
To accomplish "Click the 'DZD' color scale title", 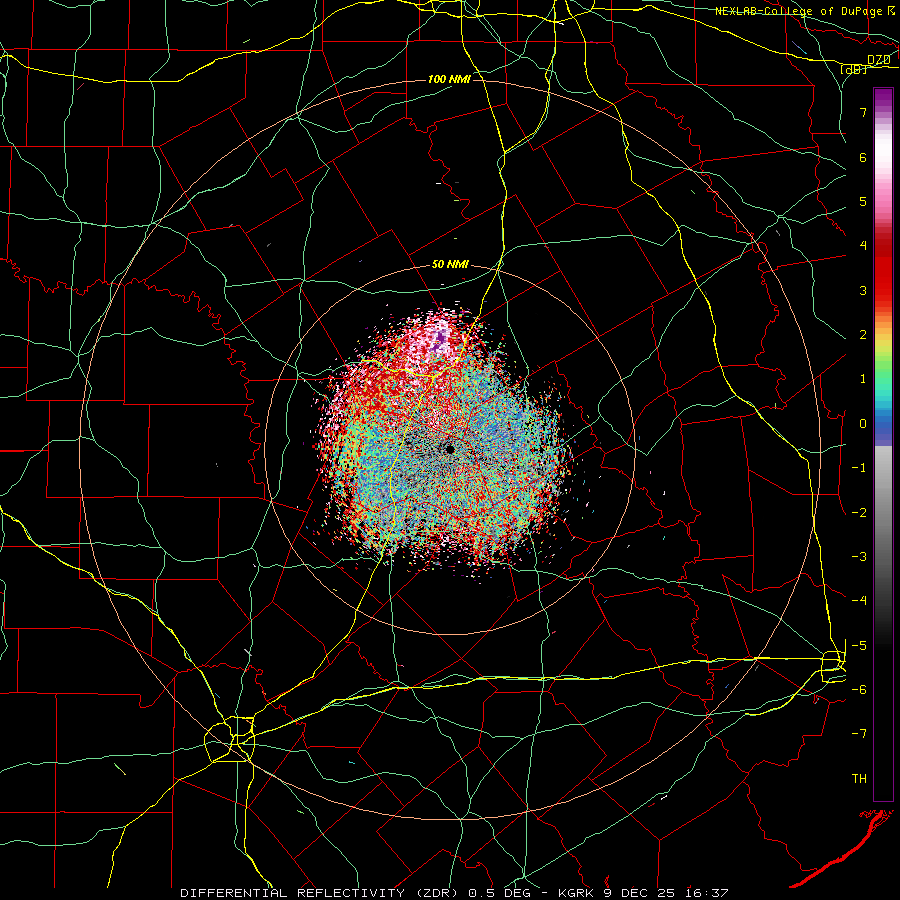I will tap(878, 59).
